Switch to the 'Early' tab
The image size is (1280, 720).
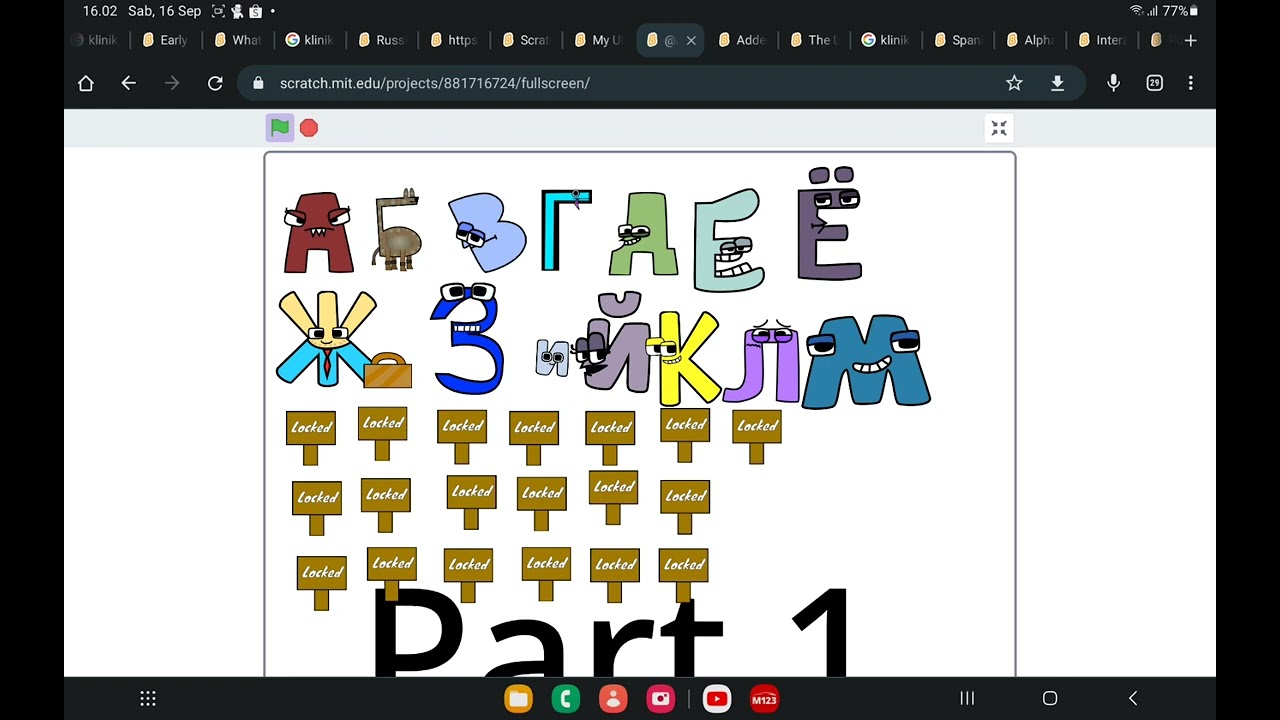(x=165, y=41)
